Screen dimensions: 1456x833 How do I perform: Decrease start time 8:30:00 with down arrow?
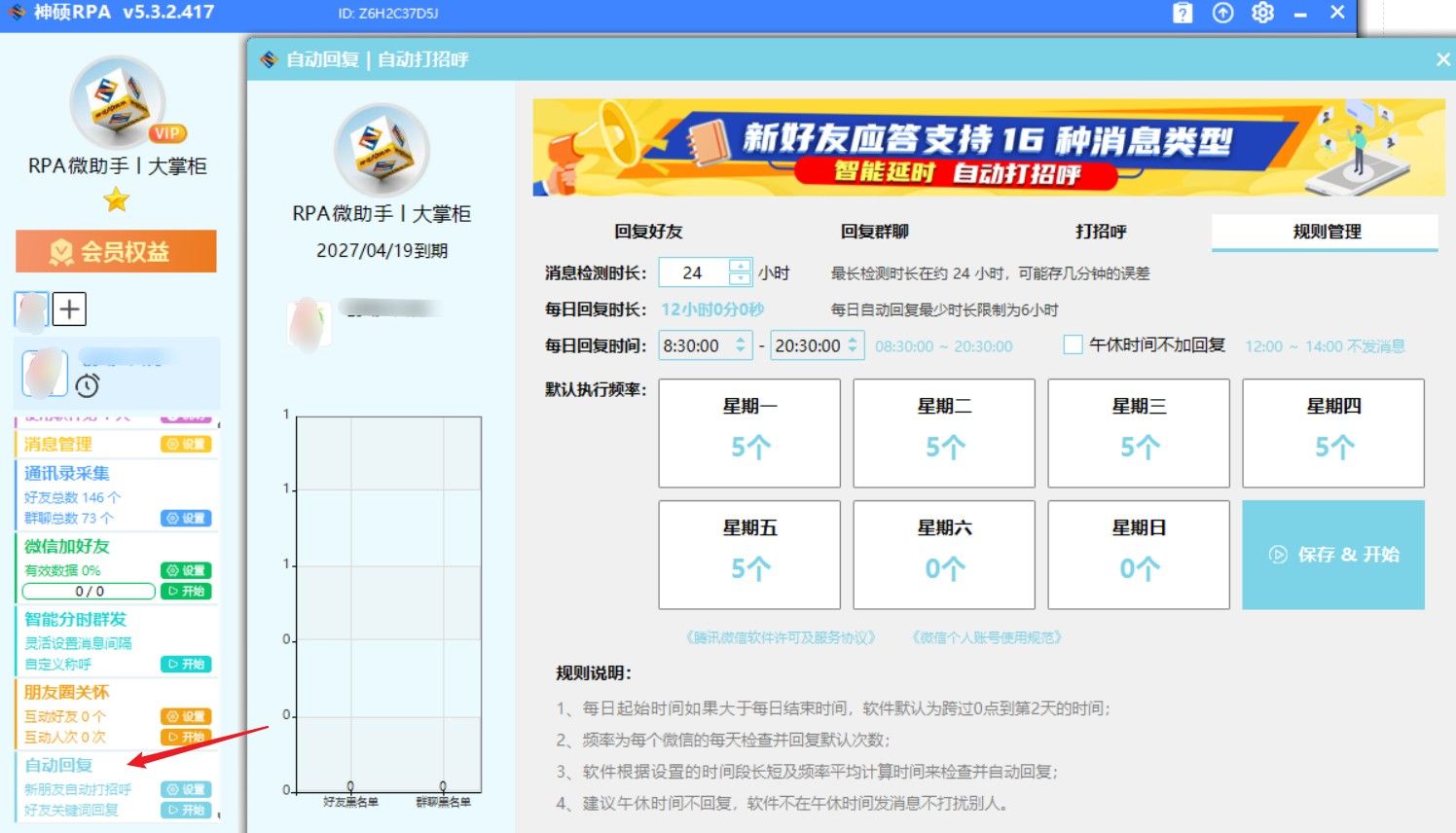tap(740, 351)
